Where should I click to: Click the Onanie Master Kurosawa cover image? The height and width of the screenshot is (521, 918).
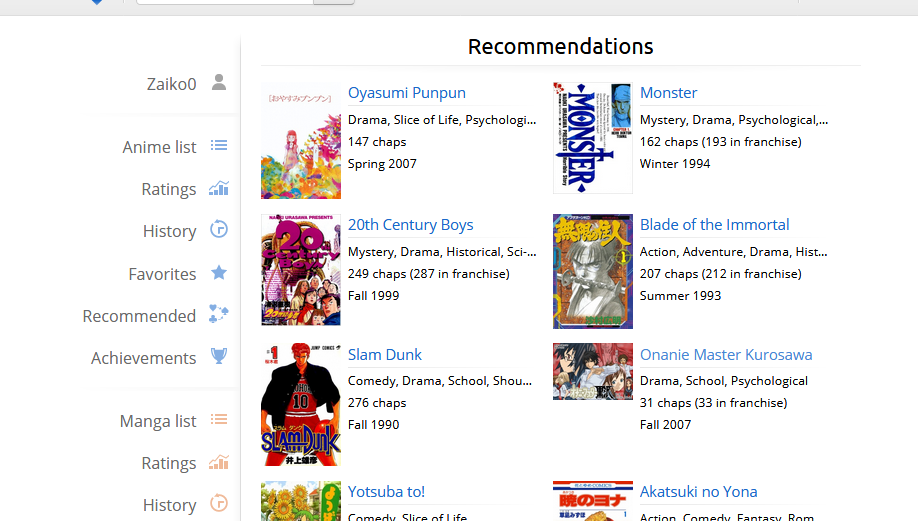tap(593, 372)
